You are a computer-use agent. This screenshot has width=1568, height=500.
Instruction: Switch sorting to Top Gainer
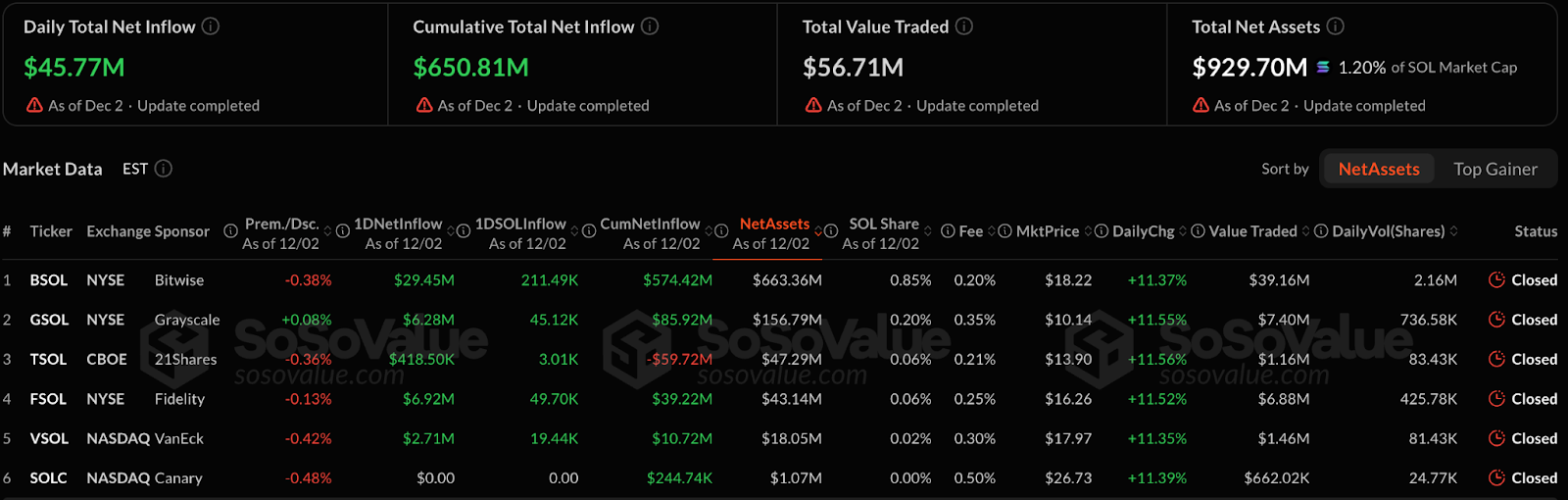(1495, 169)
